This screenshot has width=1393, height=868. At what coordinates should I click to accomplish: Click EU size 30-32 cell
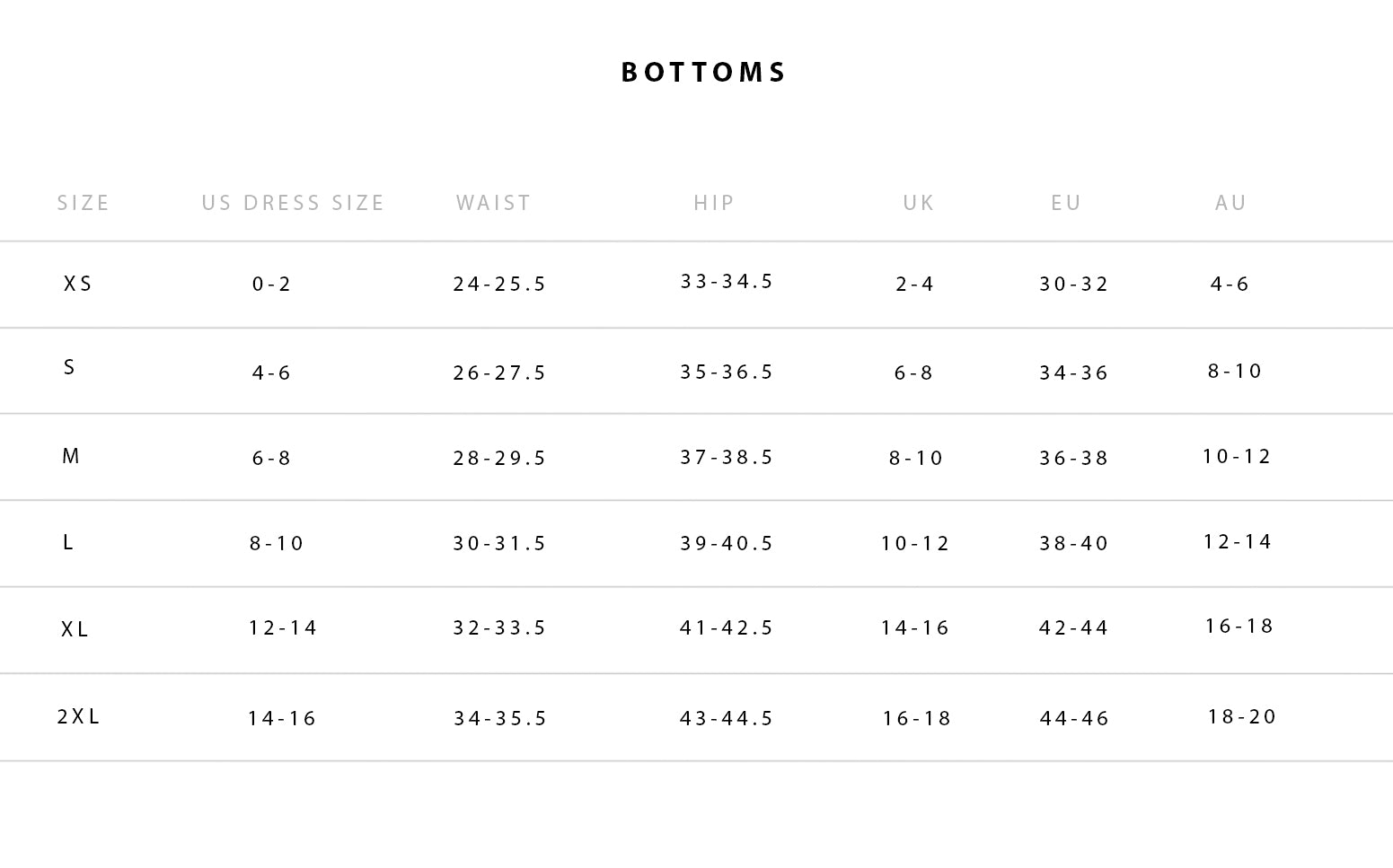[1074, 285]
